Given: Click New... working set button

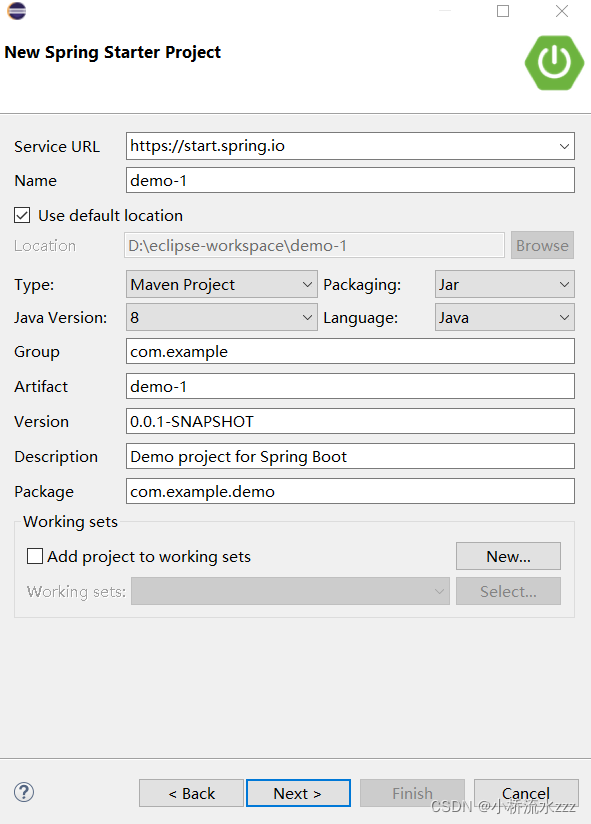Looking at the screenshot, I should click(508, 556).
